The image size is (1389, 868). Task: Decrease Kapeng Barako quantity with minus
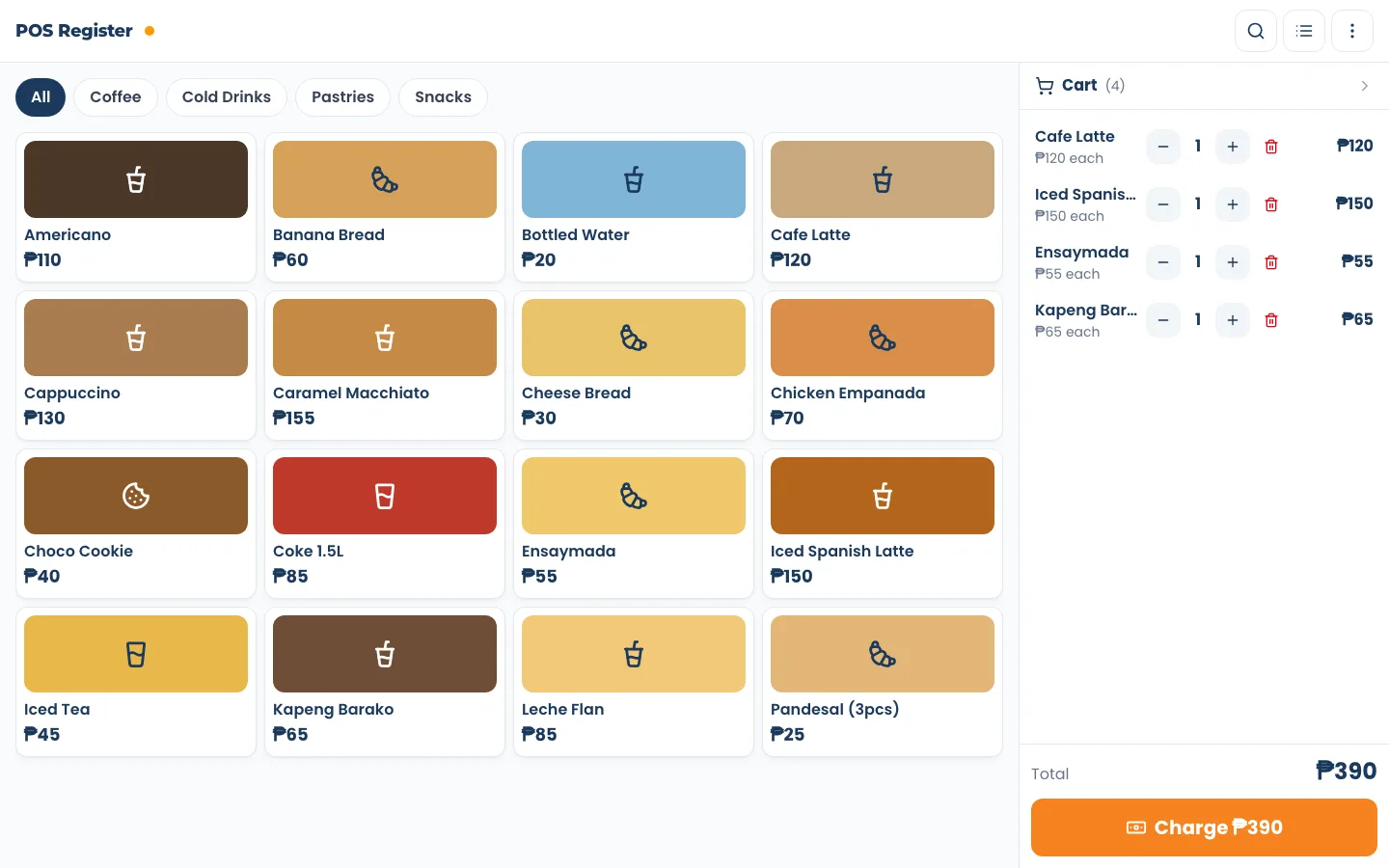tap(1163, 320)
